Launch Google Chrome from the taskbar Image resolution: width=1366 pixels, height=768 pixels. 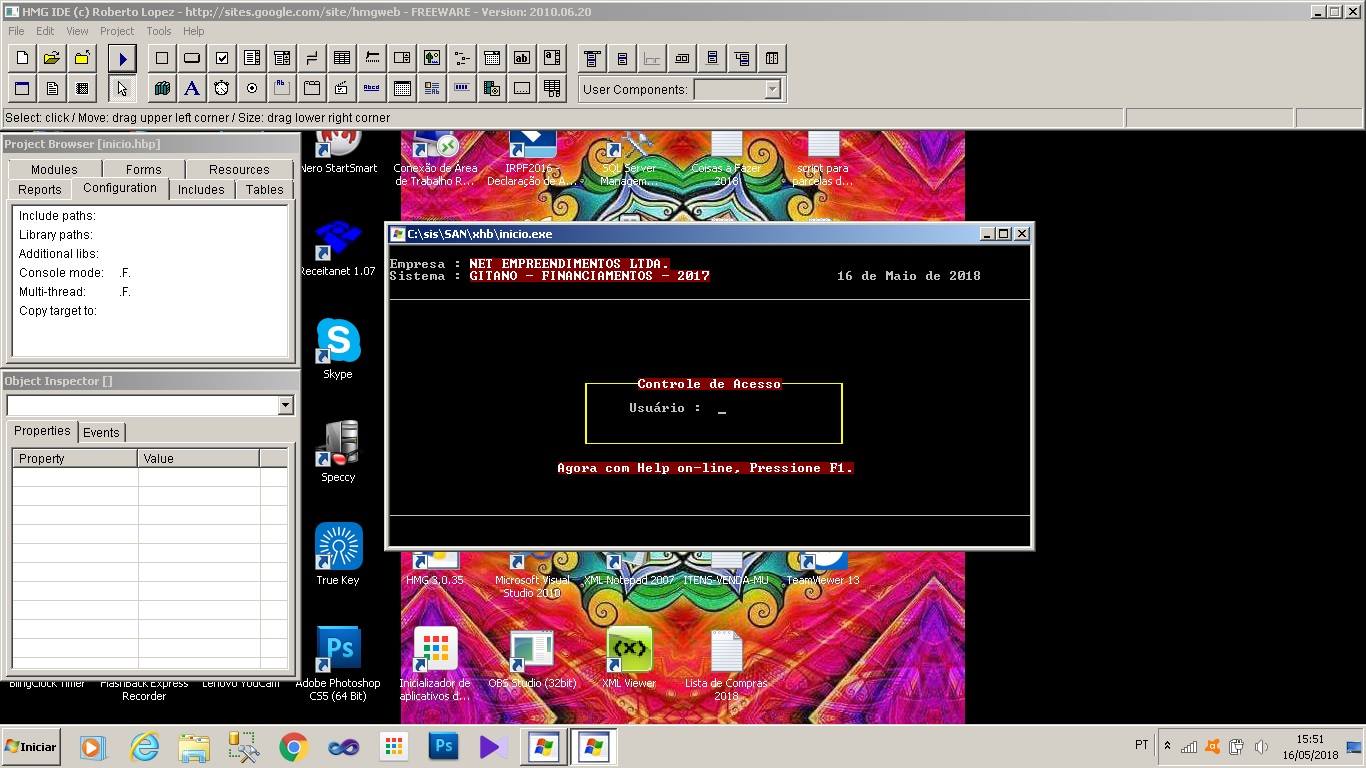click(x=294, y=747)
